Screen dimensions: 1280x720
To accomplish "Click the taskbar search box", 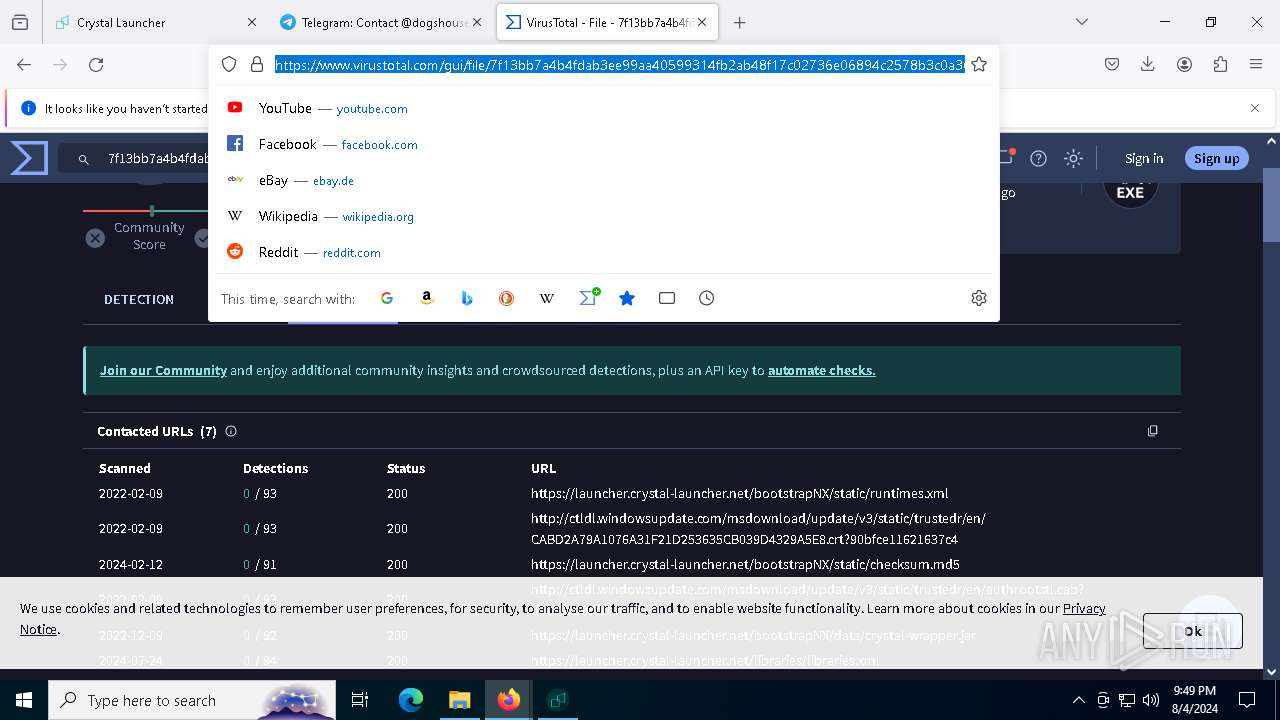I will (192, 700).
